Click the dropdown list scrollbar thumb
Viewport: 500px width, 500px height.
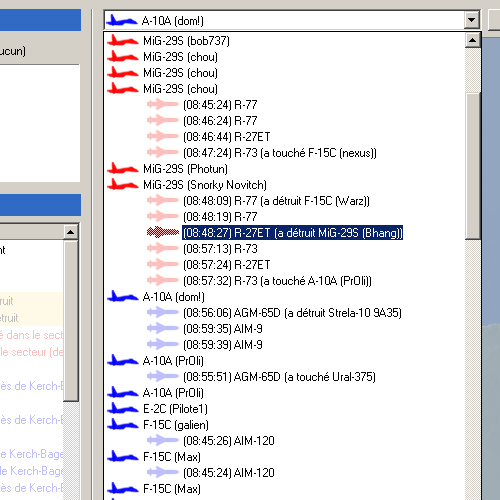[x=473, y=166]
